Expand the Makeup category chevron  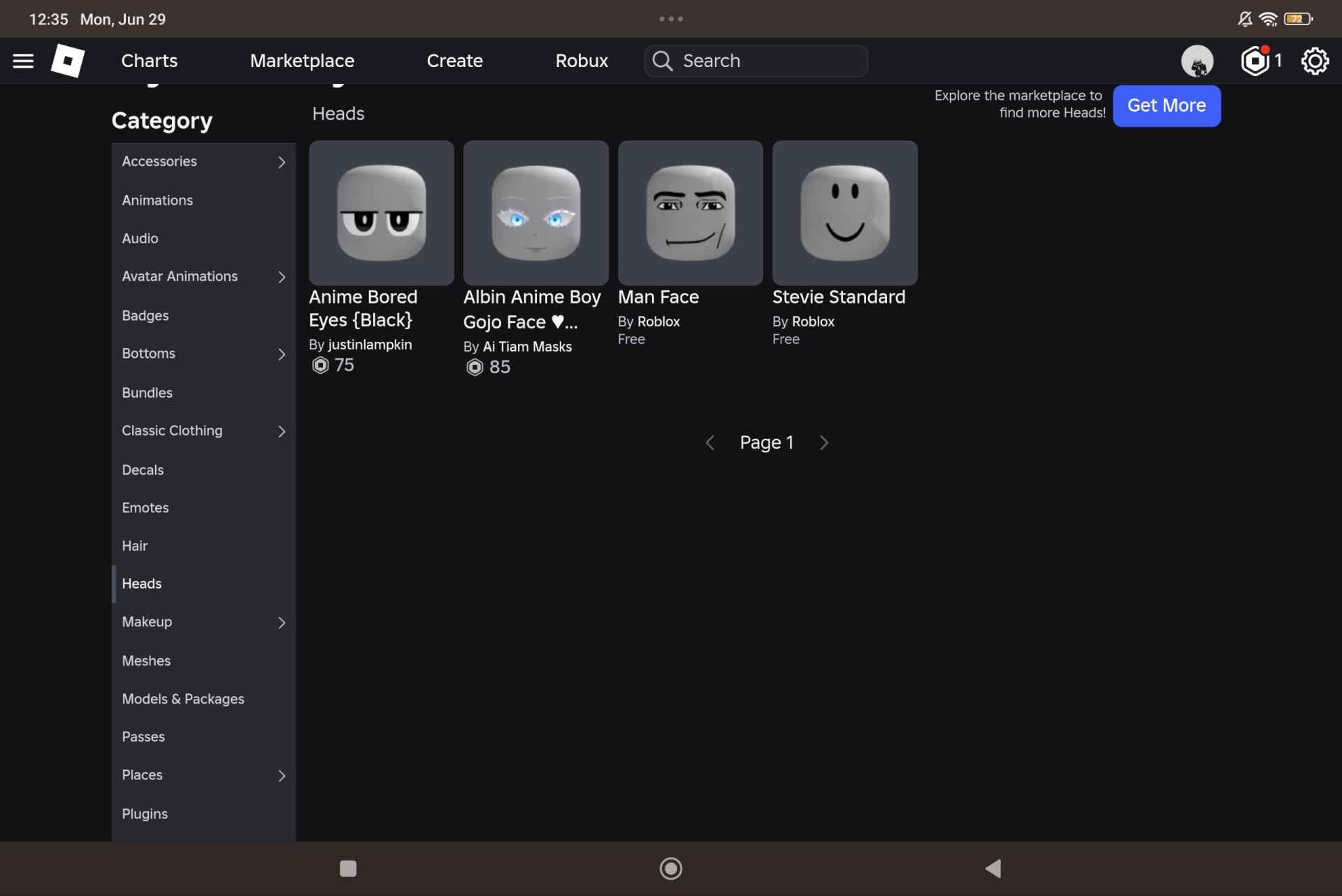click(x=282, y=623)
